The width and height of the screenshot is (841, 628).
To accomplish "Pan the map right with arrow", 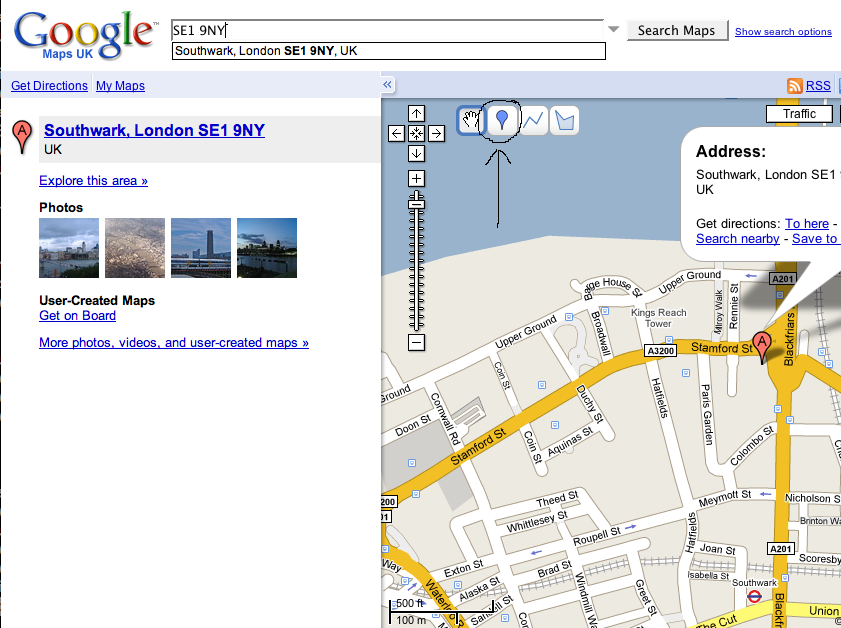I will pos(437,134).
